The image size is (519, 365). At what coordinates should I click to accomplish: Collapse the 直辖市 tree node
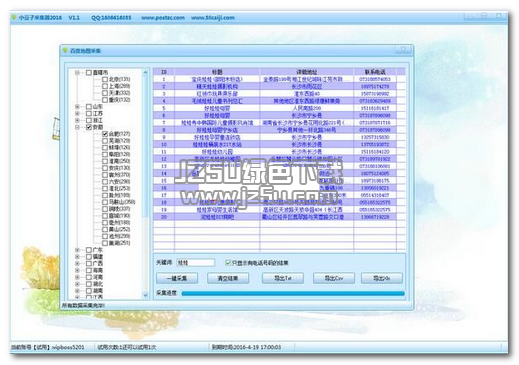pos(77,72)
